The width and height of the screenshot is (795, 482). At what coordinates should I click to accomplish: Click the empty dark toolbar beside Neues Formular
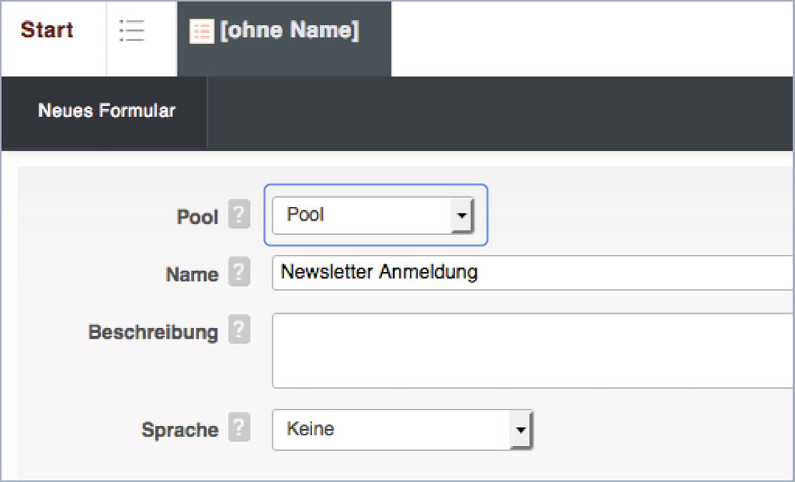pos(500,112)
